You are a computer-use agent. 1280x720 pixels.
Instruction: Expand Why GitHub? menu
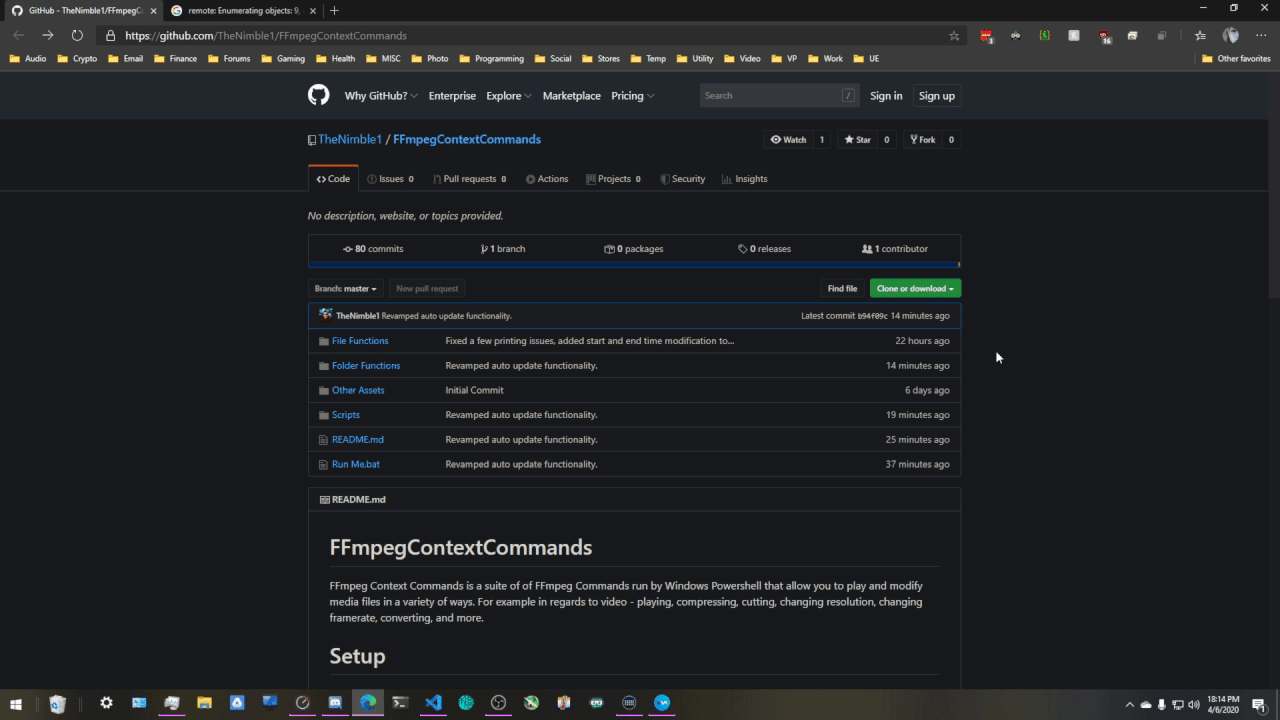pyautogui.click(x=382, y=96)
